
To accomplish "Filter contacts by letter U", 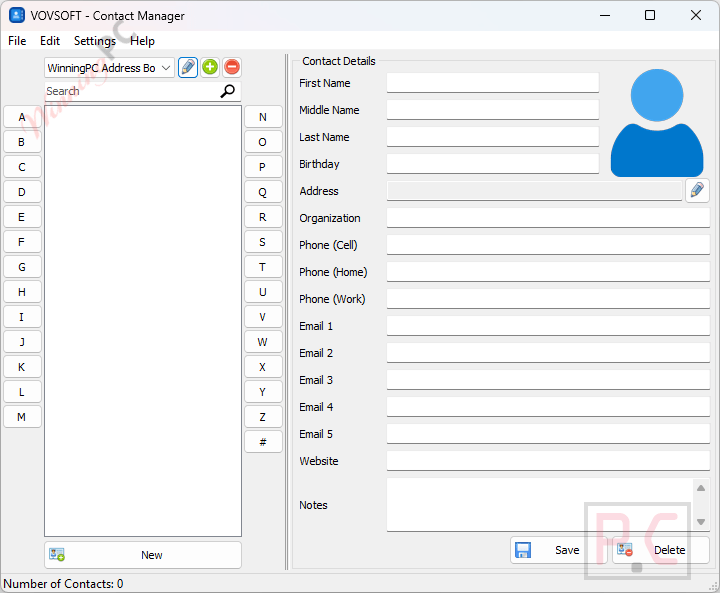I will click(263, 292).
